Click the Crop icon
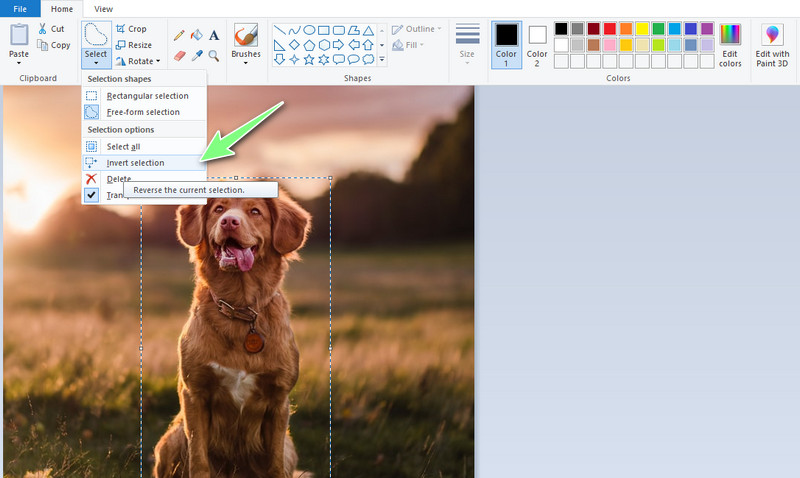The image size is (800, 478). 121,30
